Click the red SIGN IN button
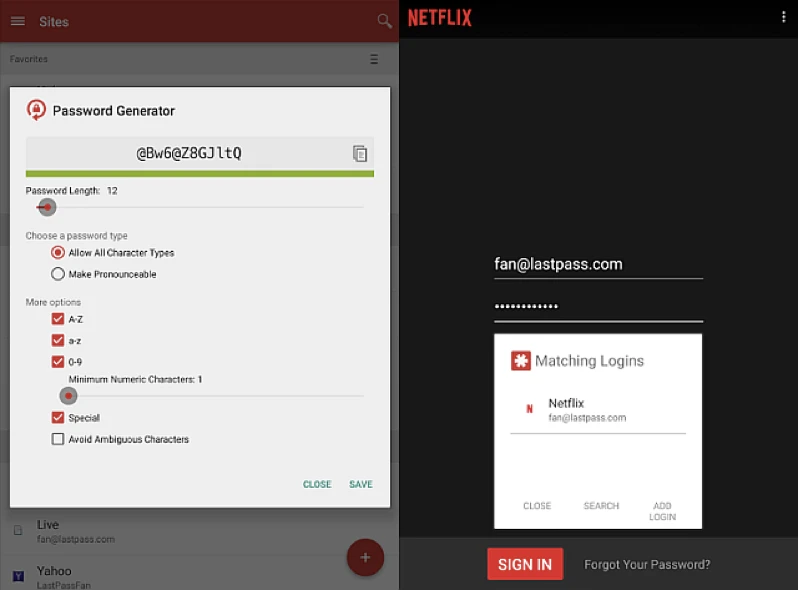This screenshot has width=798, height=590. tap(525, 564)
